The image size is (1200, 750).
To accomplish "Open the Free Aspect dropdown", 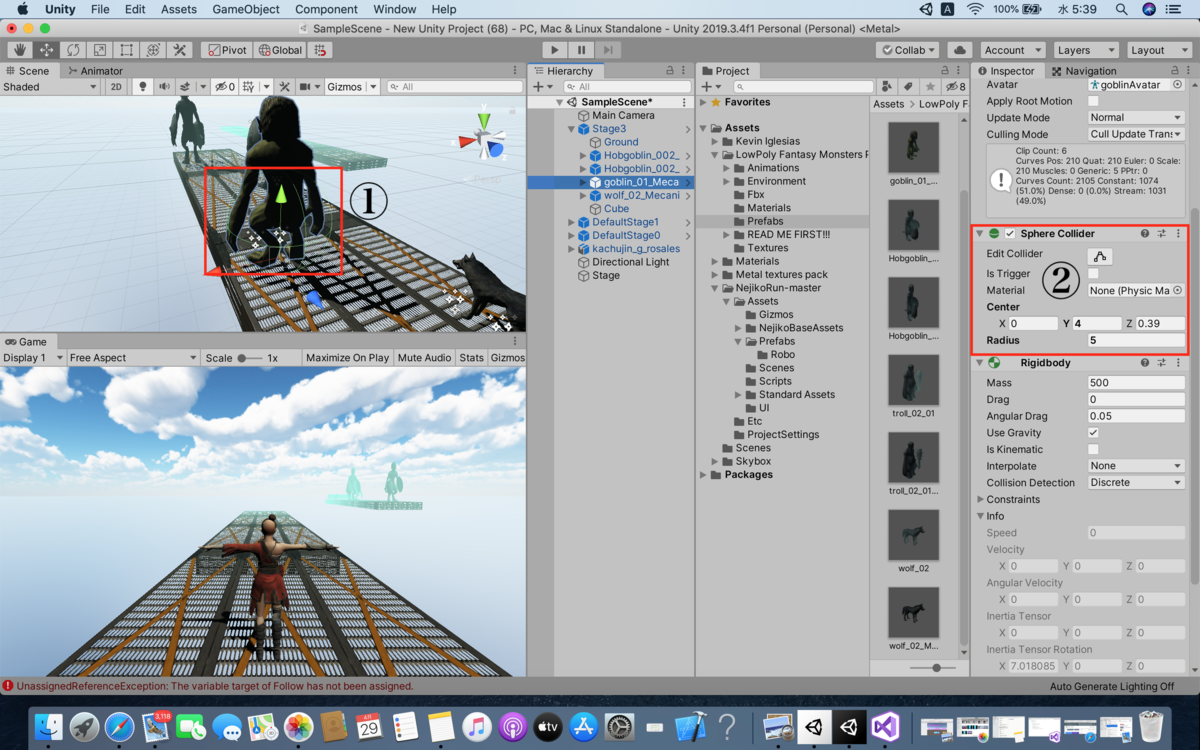I will (x=133, y=358).
